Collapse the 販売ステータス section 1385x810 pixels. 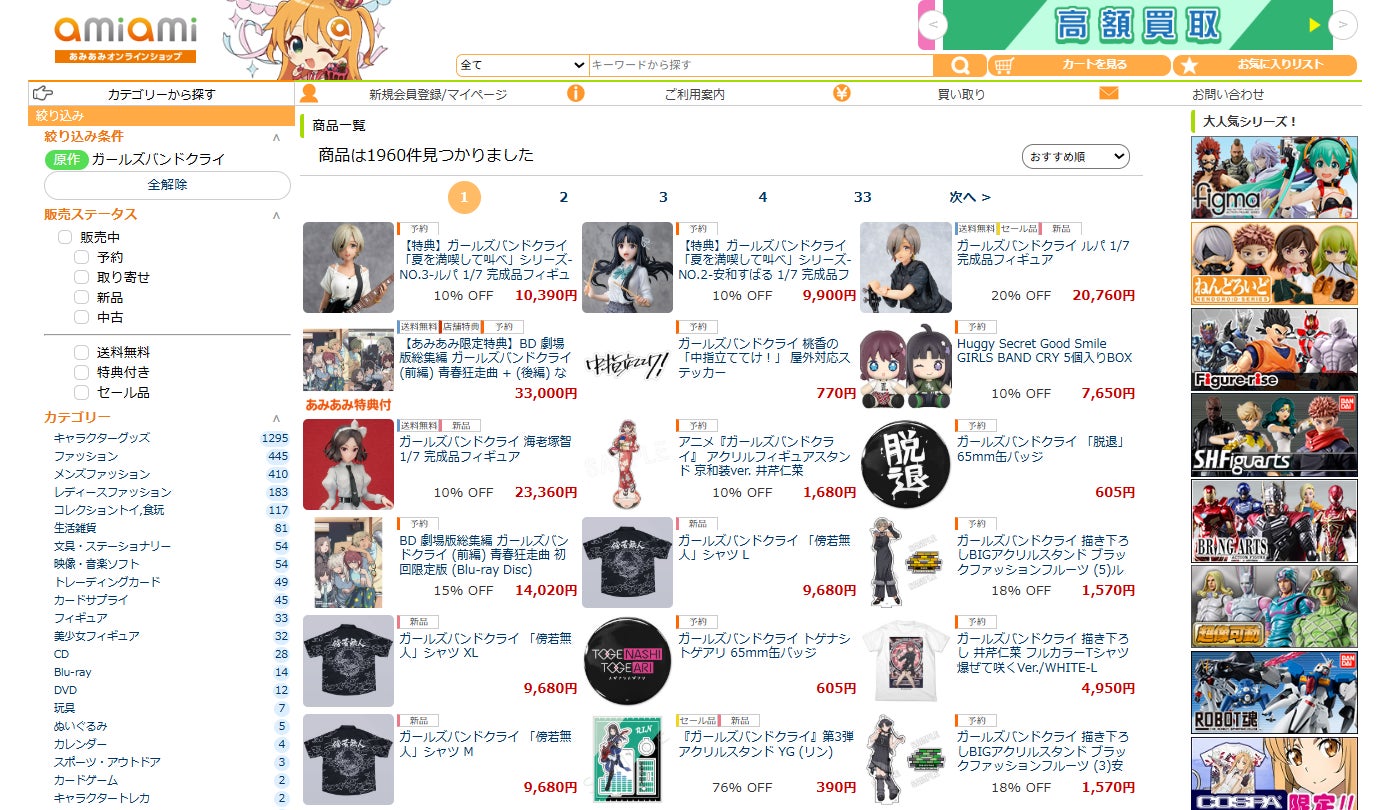[276, 215]
